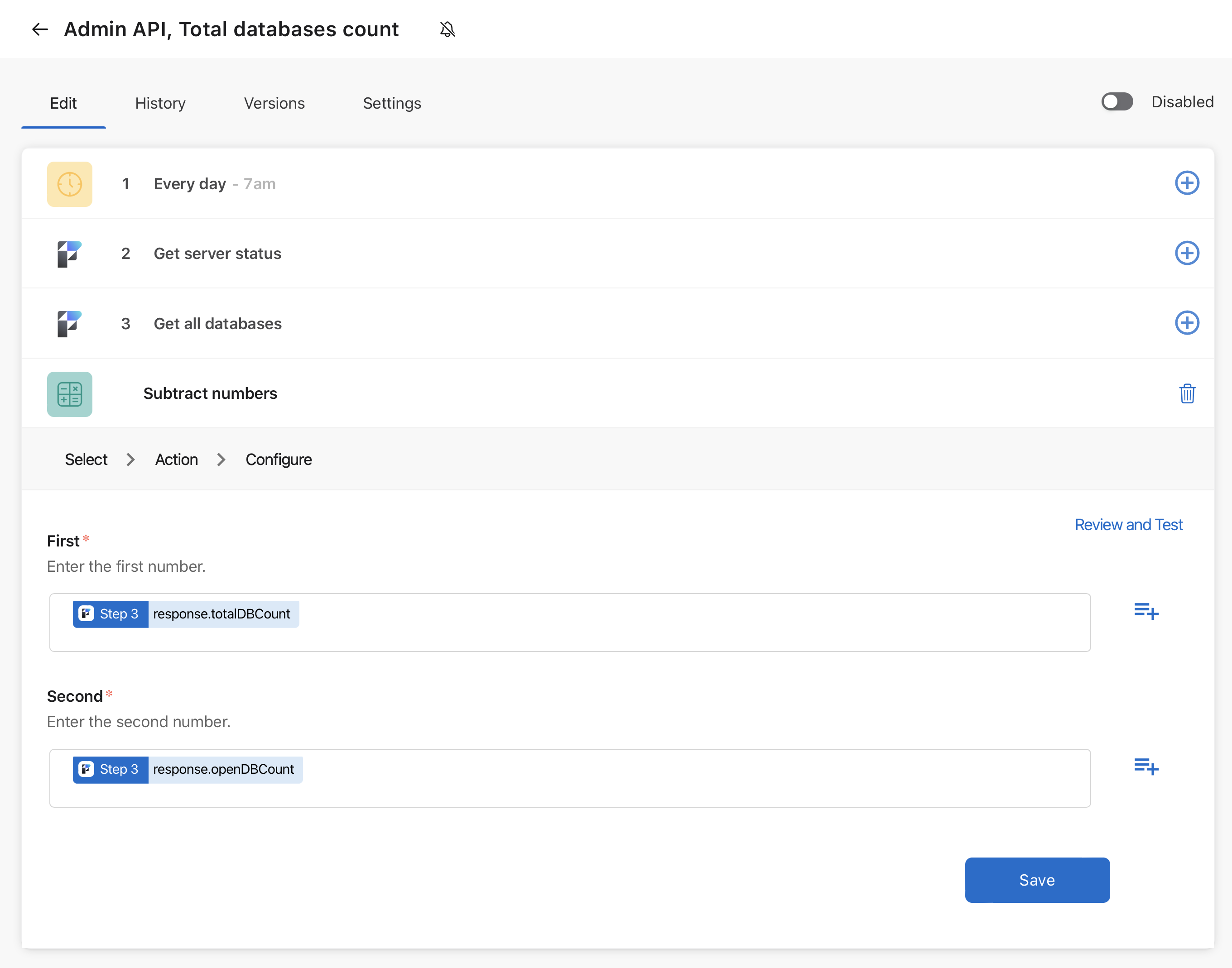
Task: Click the Save button
Action: (x=1037, y=880)
